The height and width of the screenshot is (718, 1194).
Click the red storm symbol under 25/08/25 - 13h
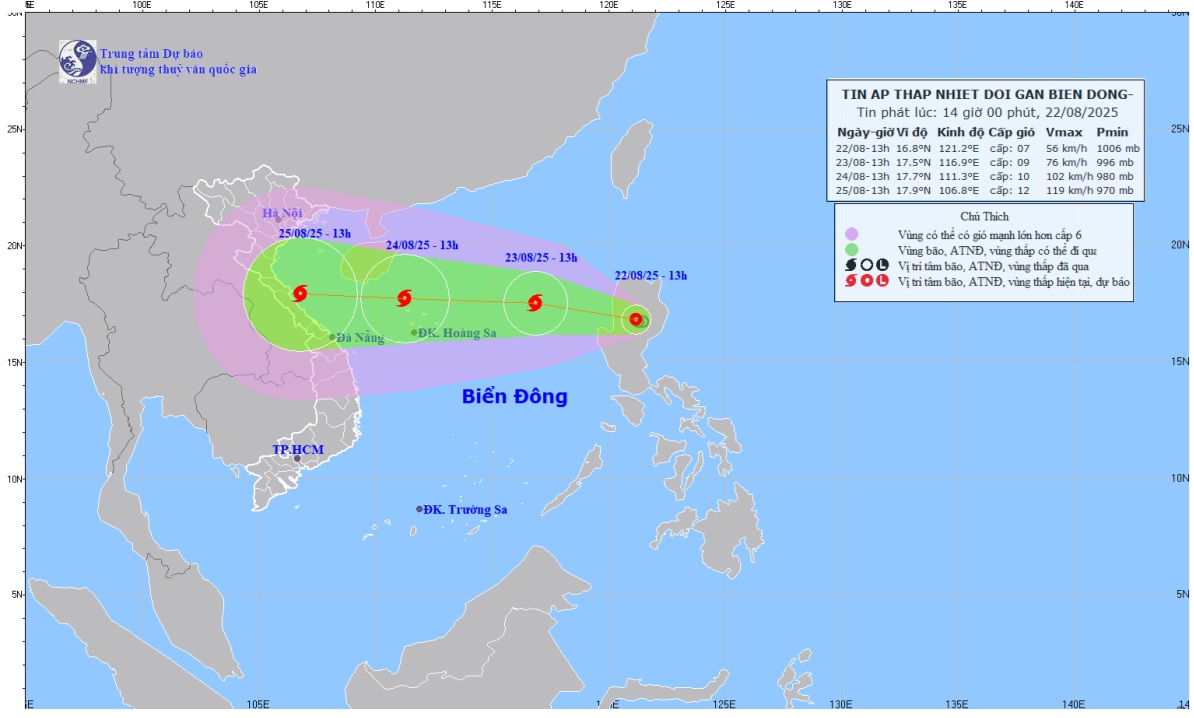point(300,293)
